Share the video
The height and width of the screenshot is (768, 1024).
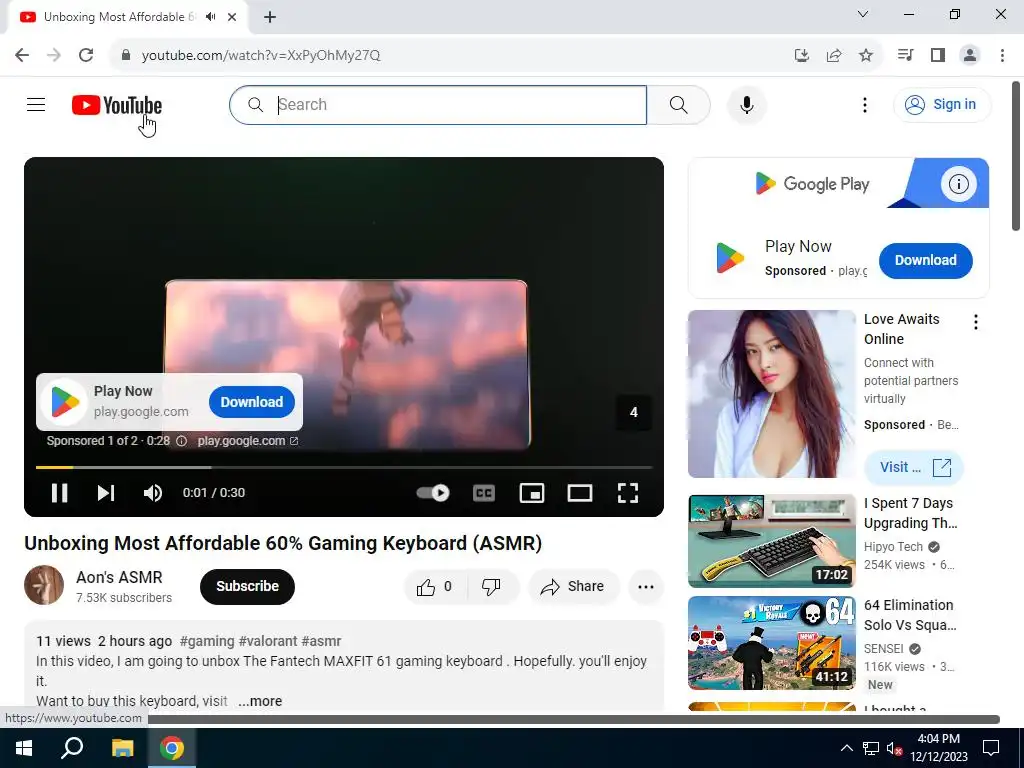[573, 586]
